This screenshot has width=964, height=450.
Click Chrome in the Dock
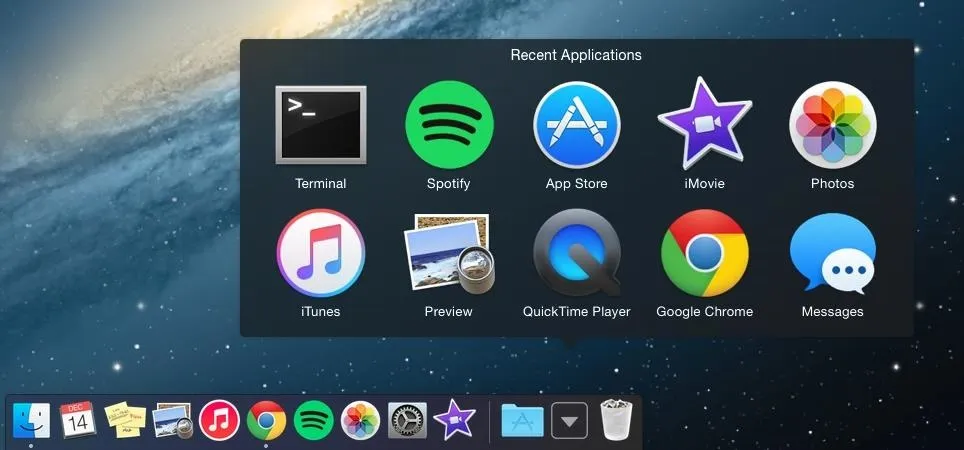click(x=266, y=420)
